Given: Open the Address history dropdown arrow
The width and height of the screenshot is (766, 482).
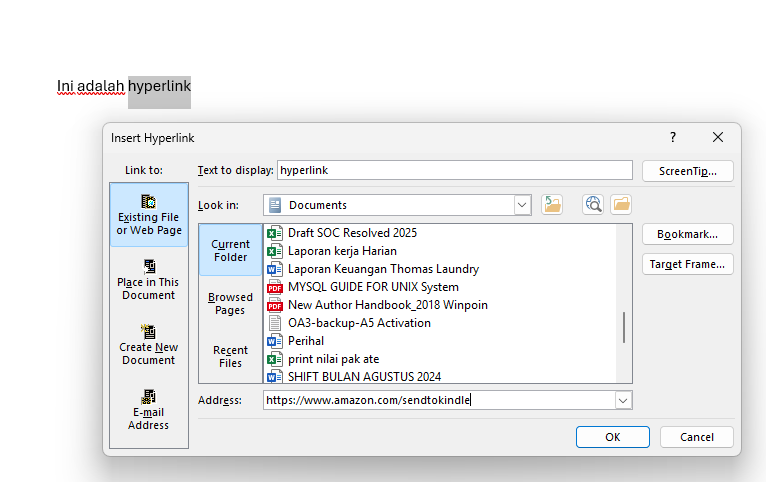Looking at the screenshot, I should (x=623, y=400).
